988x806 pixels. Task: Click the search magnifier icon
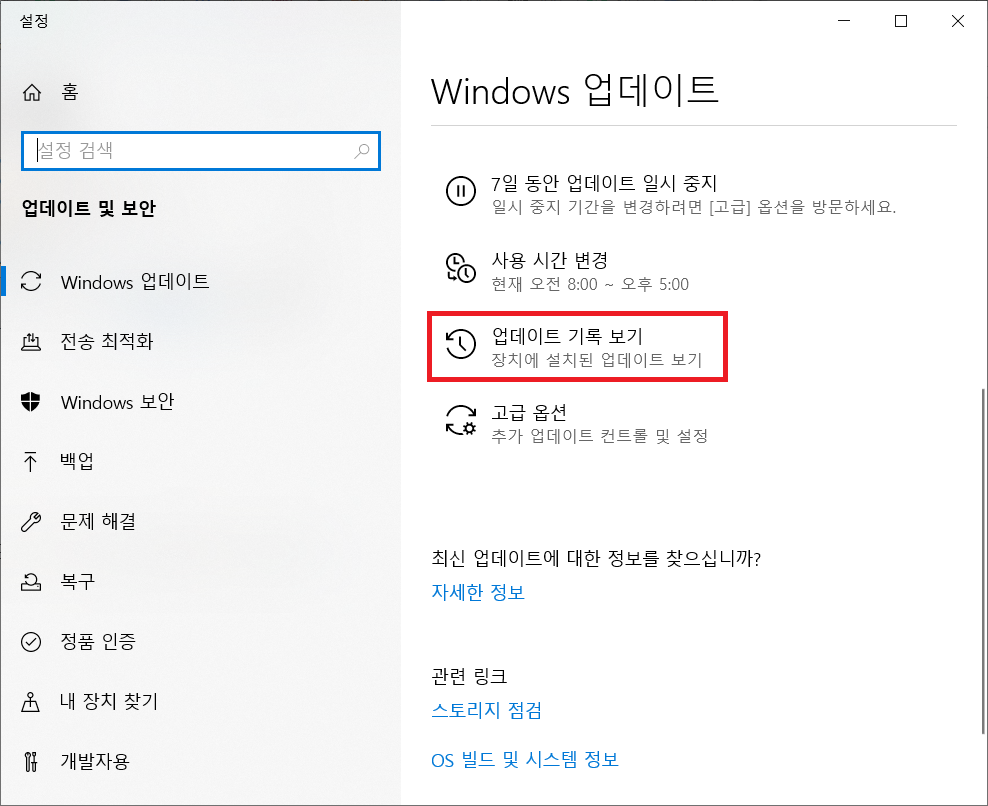[362, 151]
